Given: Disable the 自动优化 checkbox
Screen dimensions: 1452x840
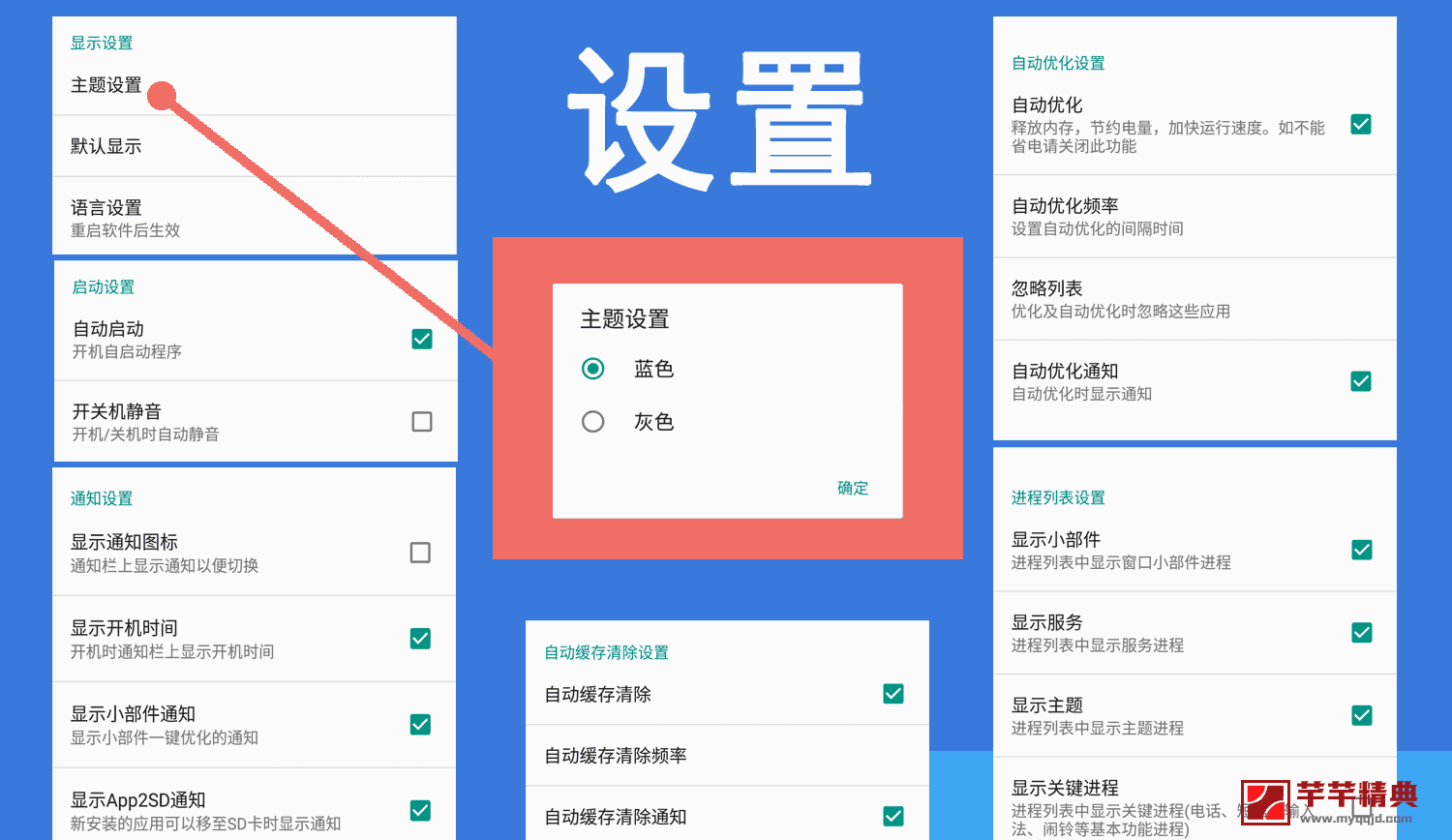Looking at the screenshot, I should tap(1361, 124).
